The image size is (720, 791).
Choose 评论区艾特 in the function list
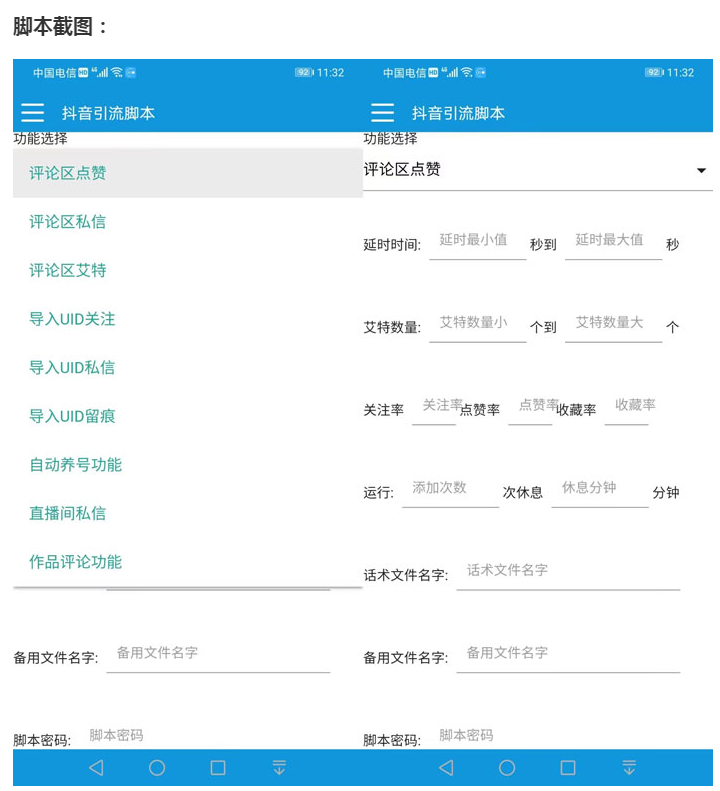[68, 270]
